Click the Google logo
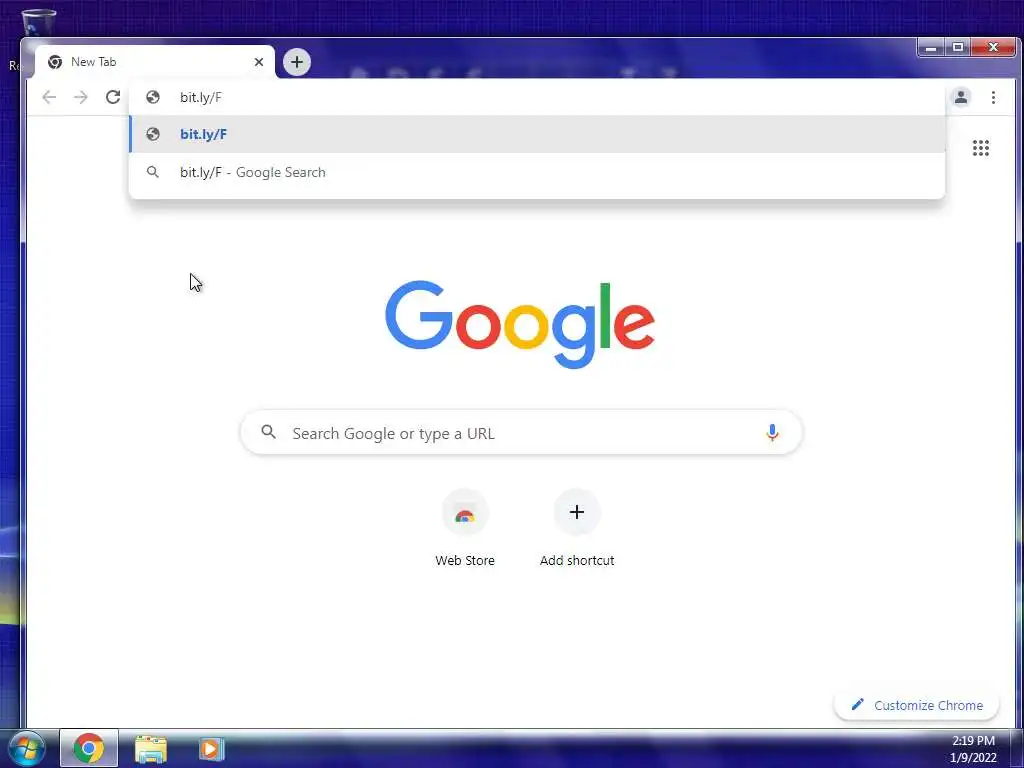1024x768 pixels. point(520,324)
